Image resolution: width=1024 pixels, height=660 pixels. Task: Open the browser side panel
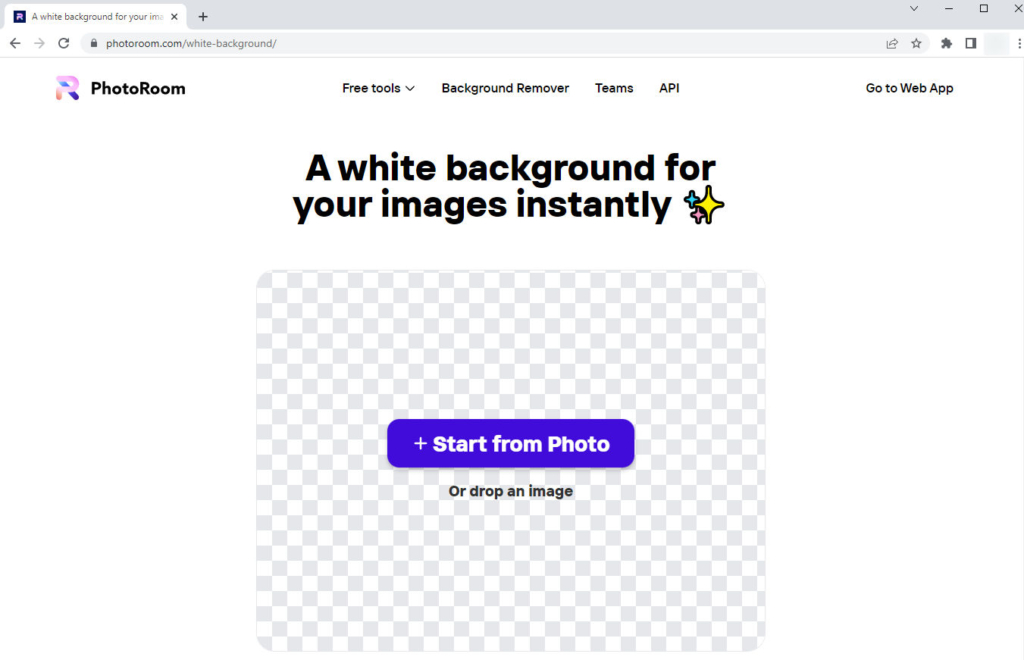point(971,43)
